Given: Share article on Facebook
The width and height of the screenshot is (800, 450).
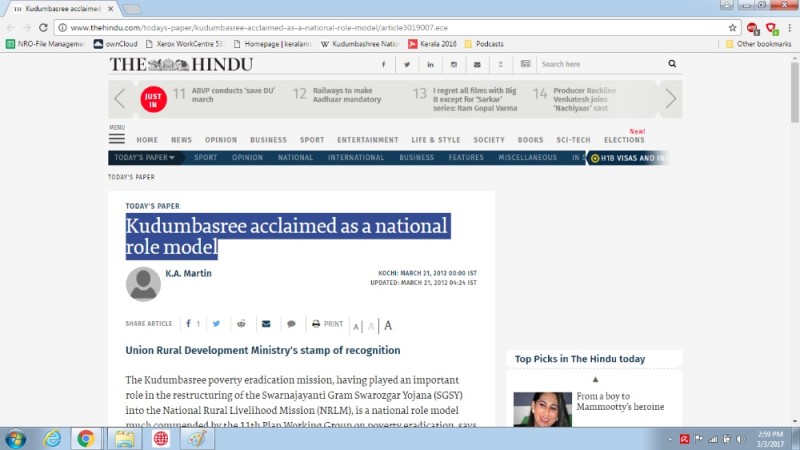Looking at the screenshot, I should 189,324.
